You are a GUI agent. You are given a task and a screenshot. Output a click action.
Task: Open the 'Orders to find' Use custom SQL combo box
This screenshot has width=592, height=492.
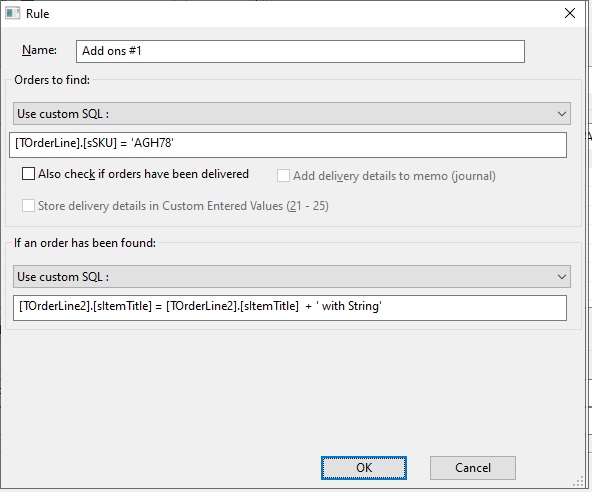[x=291, y=113]
